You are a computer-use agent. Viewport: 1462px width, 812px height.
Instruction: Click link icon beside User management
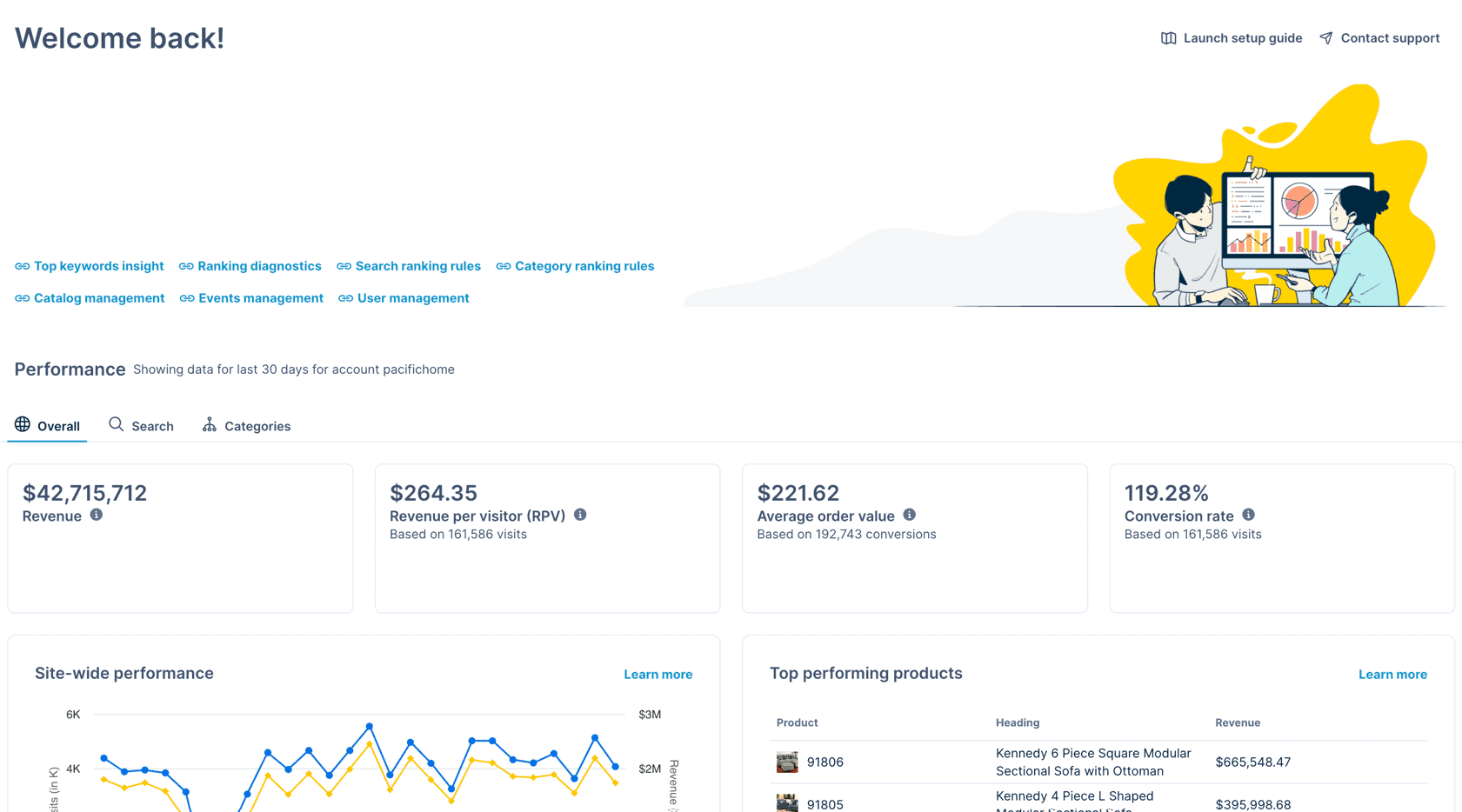click(346, 298)
